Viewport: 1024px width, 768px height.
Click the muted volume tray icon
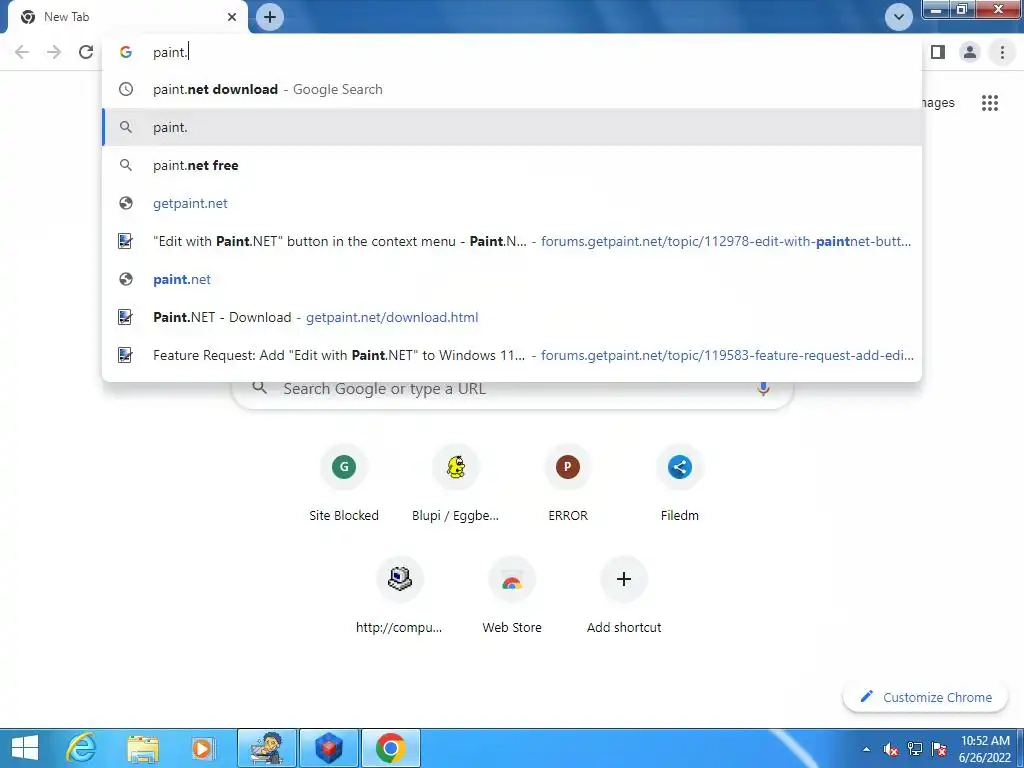coord(891,749)
